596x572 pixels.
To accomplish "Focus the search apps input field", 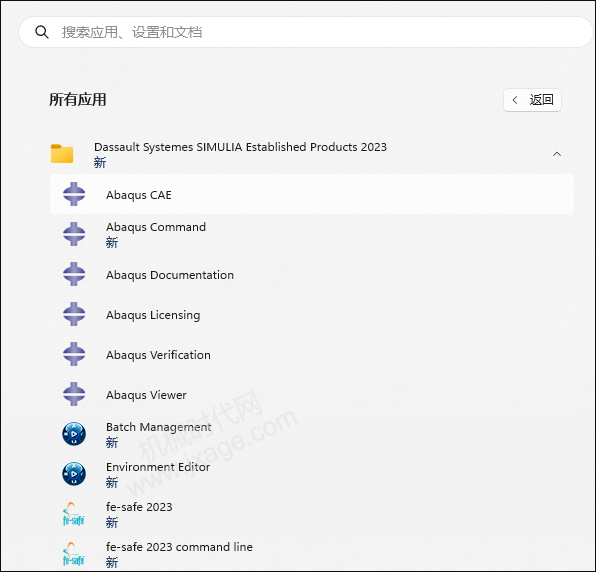I will pos(306,32).
